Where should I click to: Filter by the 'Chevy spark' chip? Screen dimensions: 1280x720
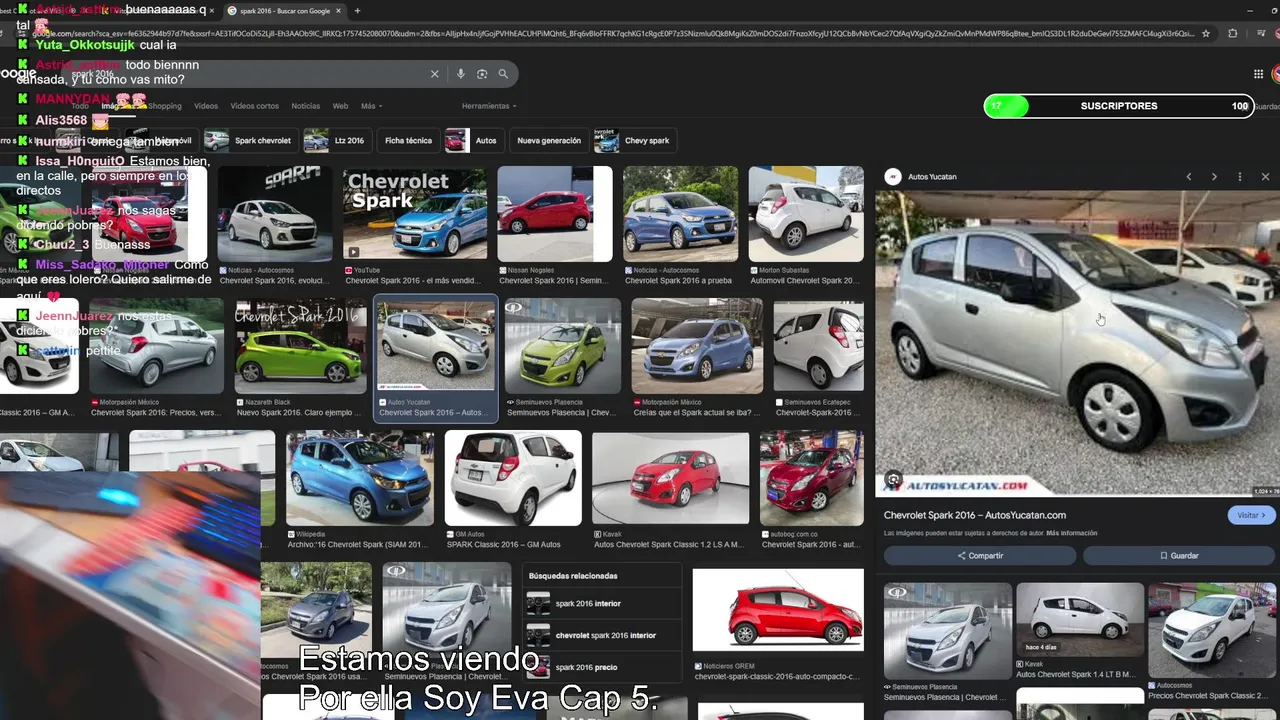[634, 141]
